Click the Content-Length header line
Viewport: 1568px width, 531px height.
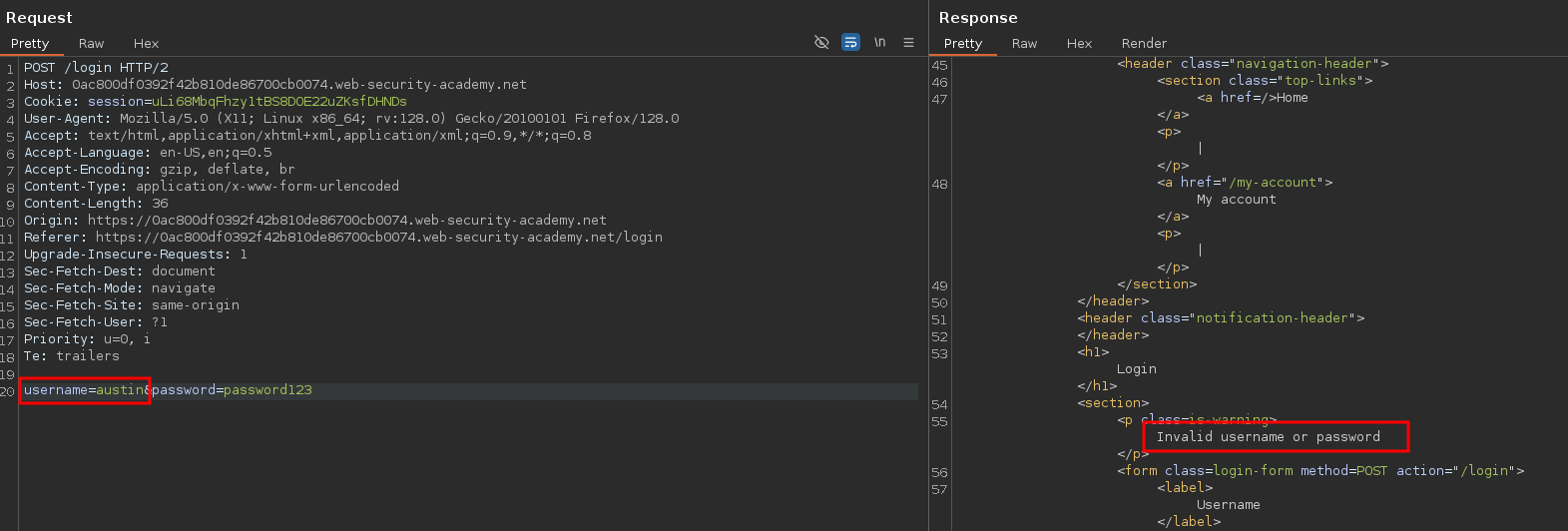click(x=96, y=204)
